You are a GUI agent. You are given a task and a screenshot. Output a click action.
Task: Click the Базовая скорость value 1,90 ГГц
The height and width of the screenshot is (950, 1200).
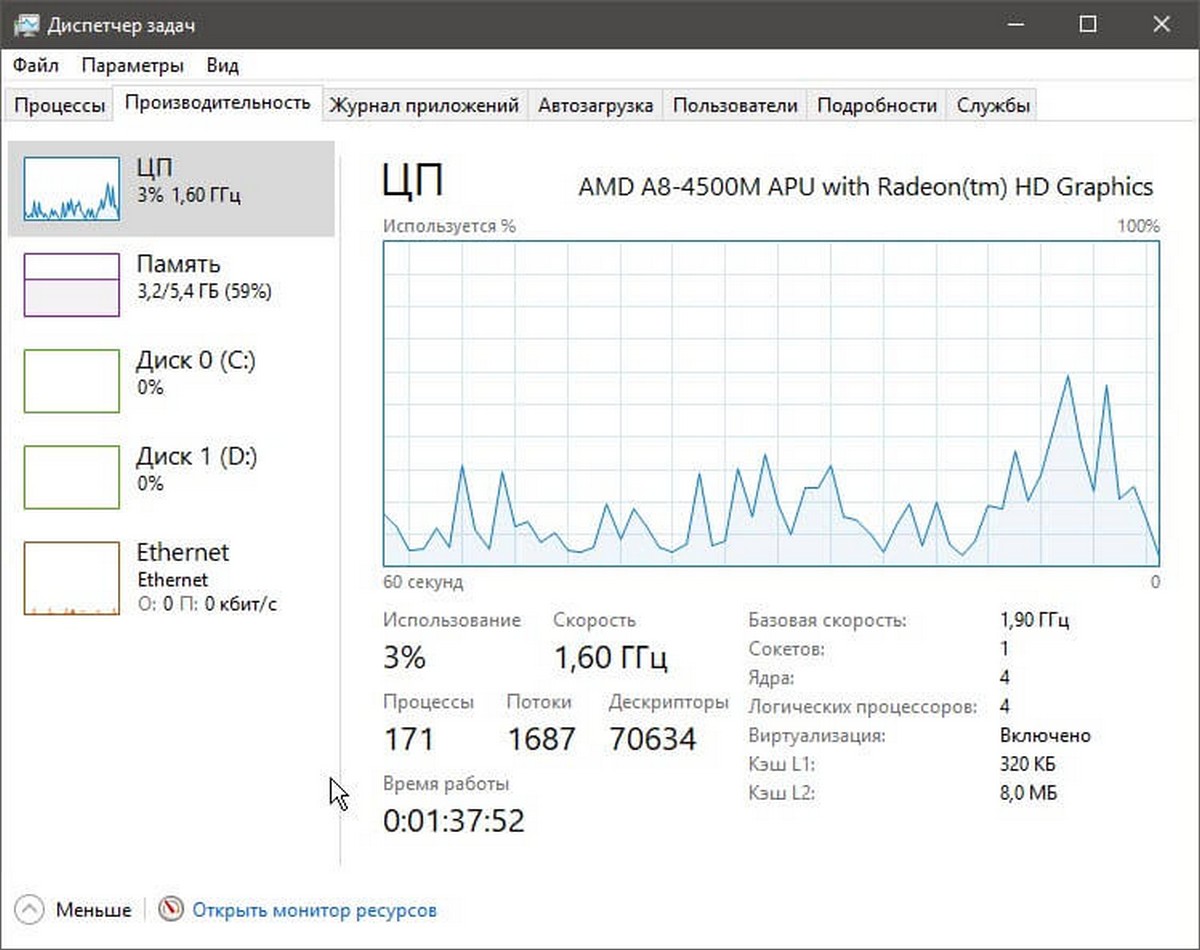[1034, 620]
